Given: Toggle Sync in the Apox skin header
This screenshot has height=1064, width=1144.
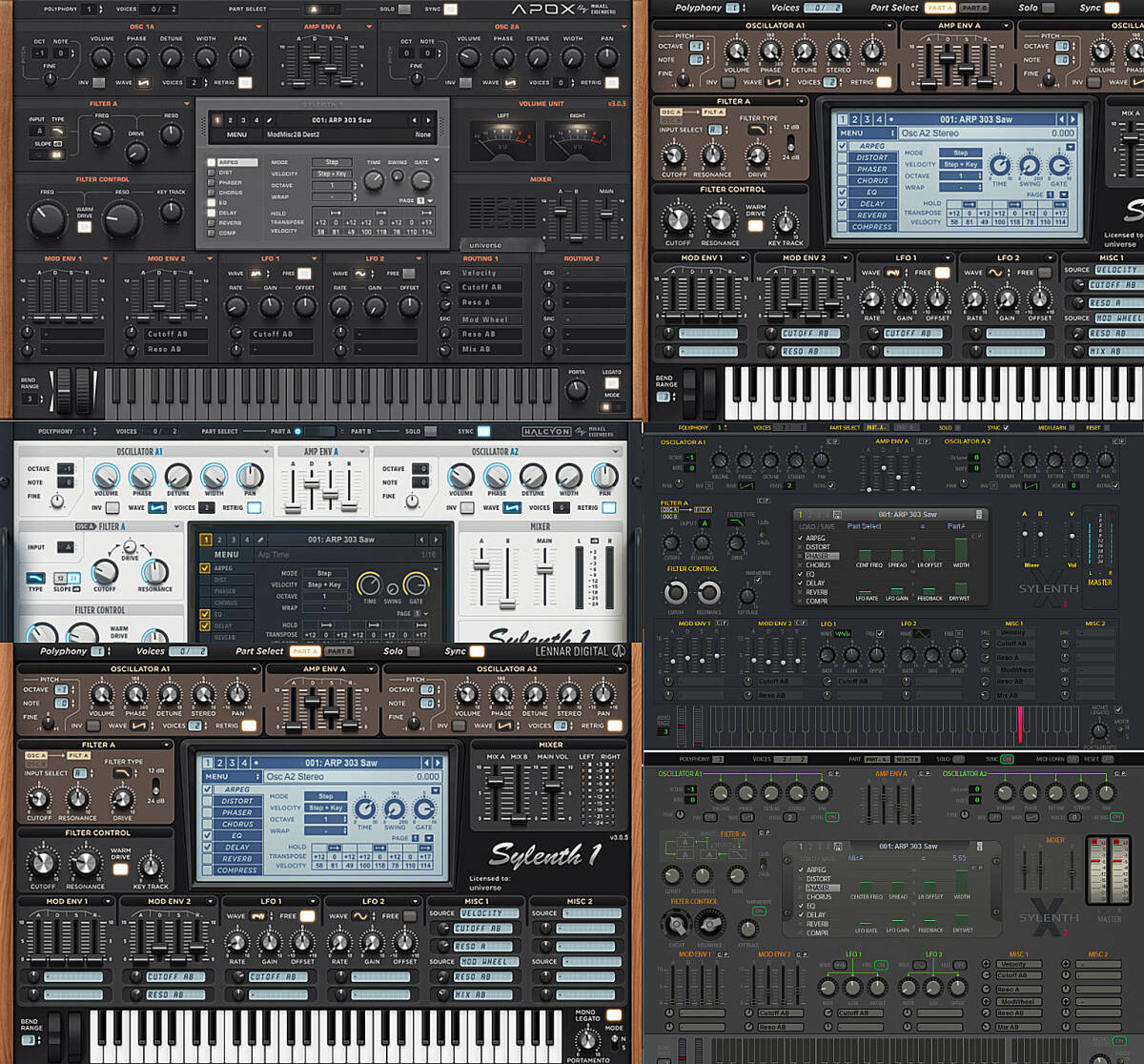Looking at the screenshot, I should (451, 10).
